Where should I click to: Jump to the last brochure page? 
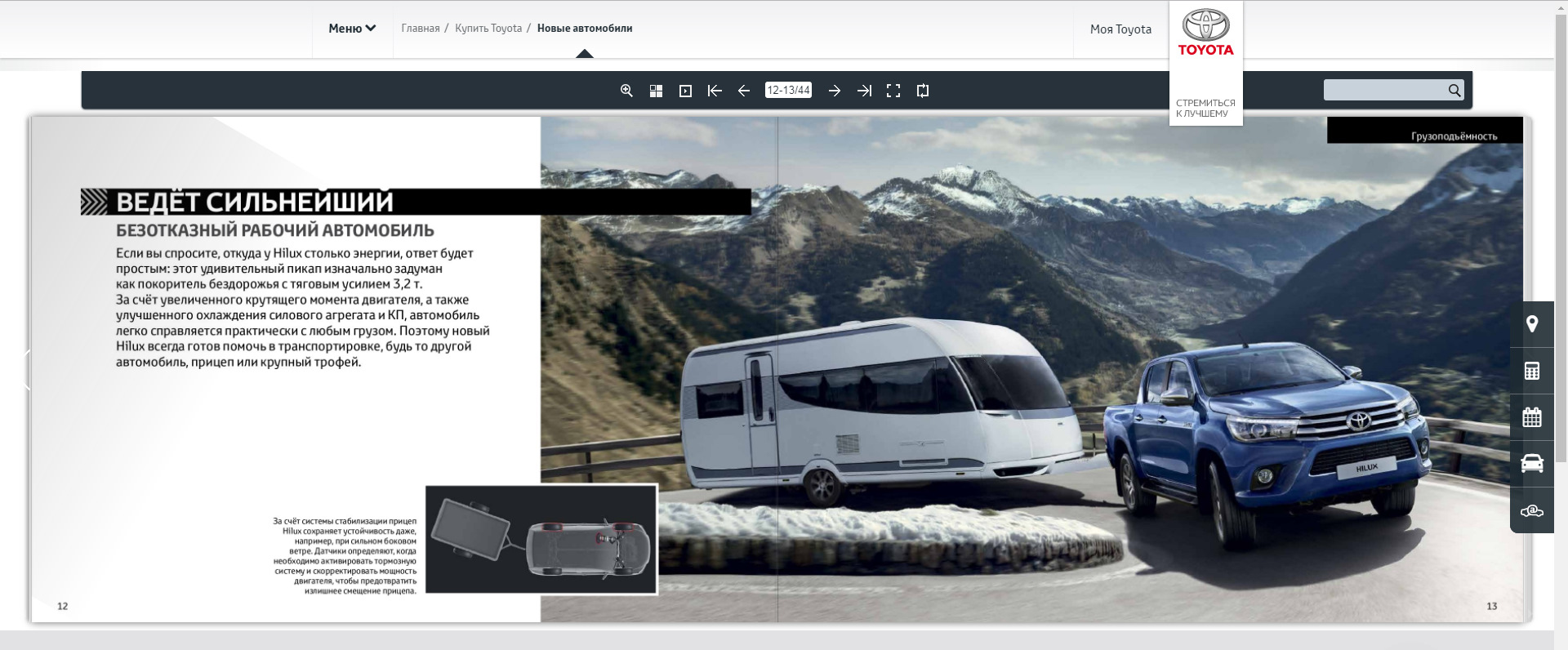point(864,91)
